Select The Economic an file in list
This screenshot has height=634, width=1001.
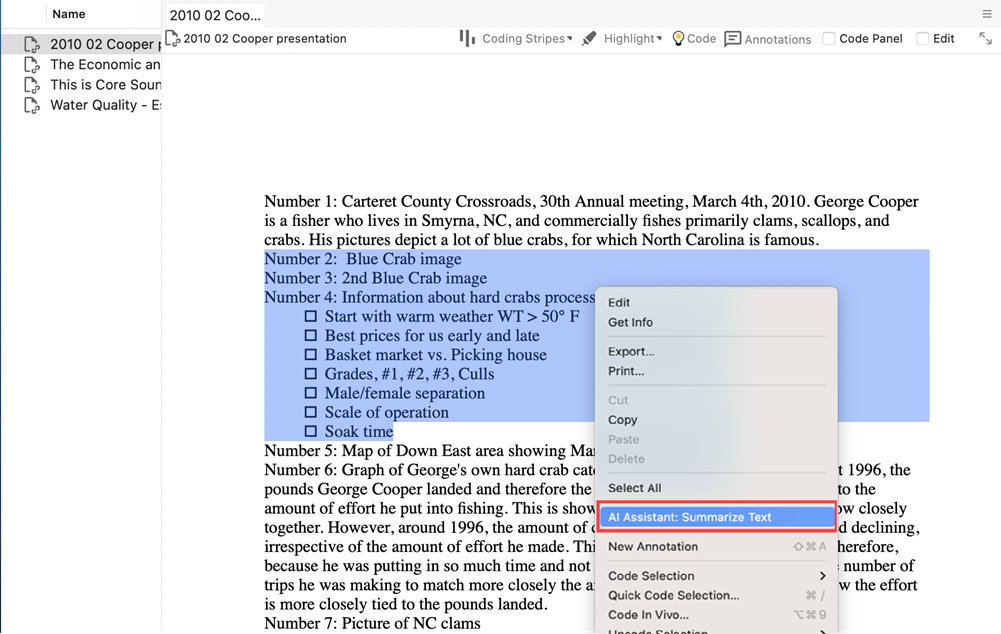click(105, 64)
